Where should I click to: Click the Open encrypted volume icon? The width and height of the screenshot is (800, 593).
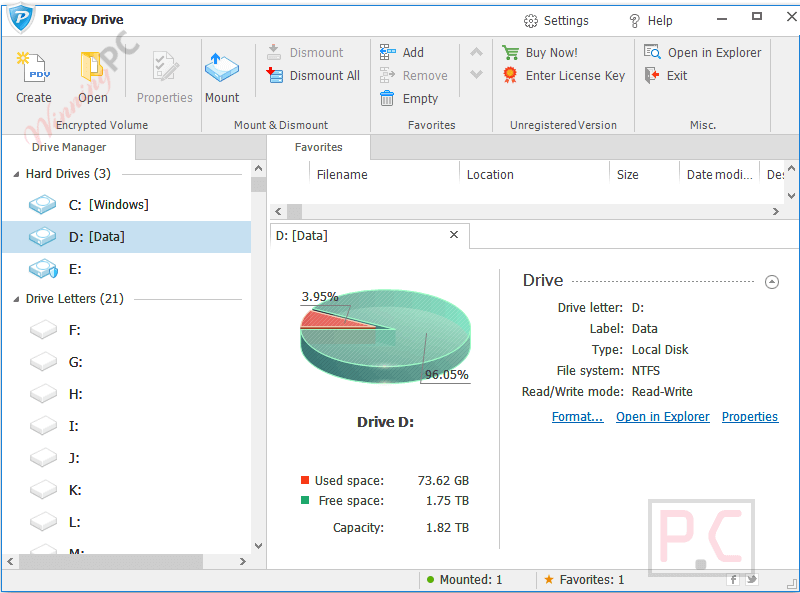pyautogui.click(x=92, y=67)
